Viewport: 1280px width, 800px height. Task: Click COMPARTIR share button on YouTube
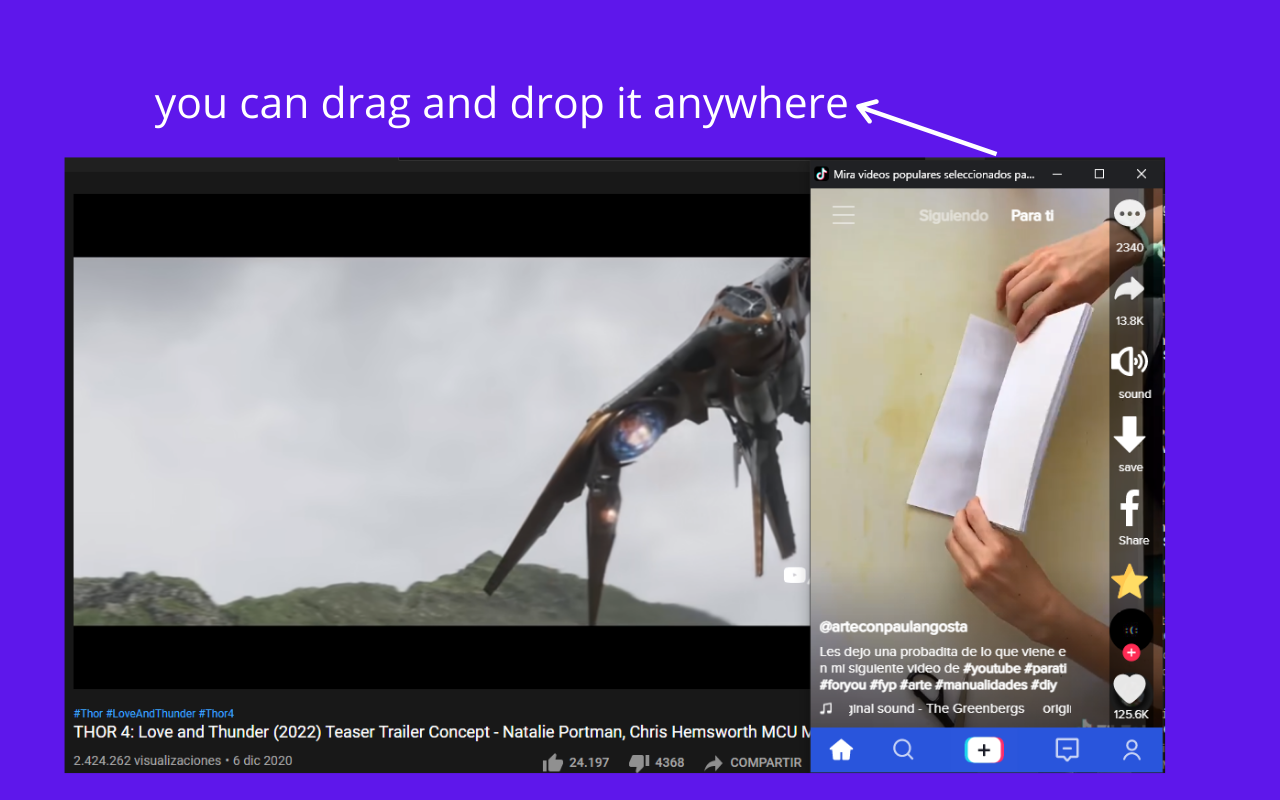coord(753,762)
